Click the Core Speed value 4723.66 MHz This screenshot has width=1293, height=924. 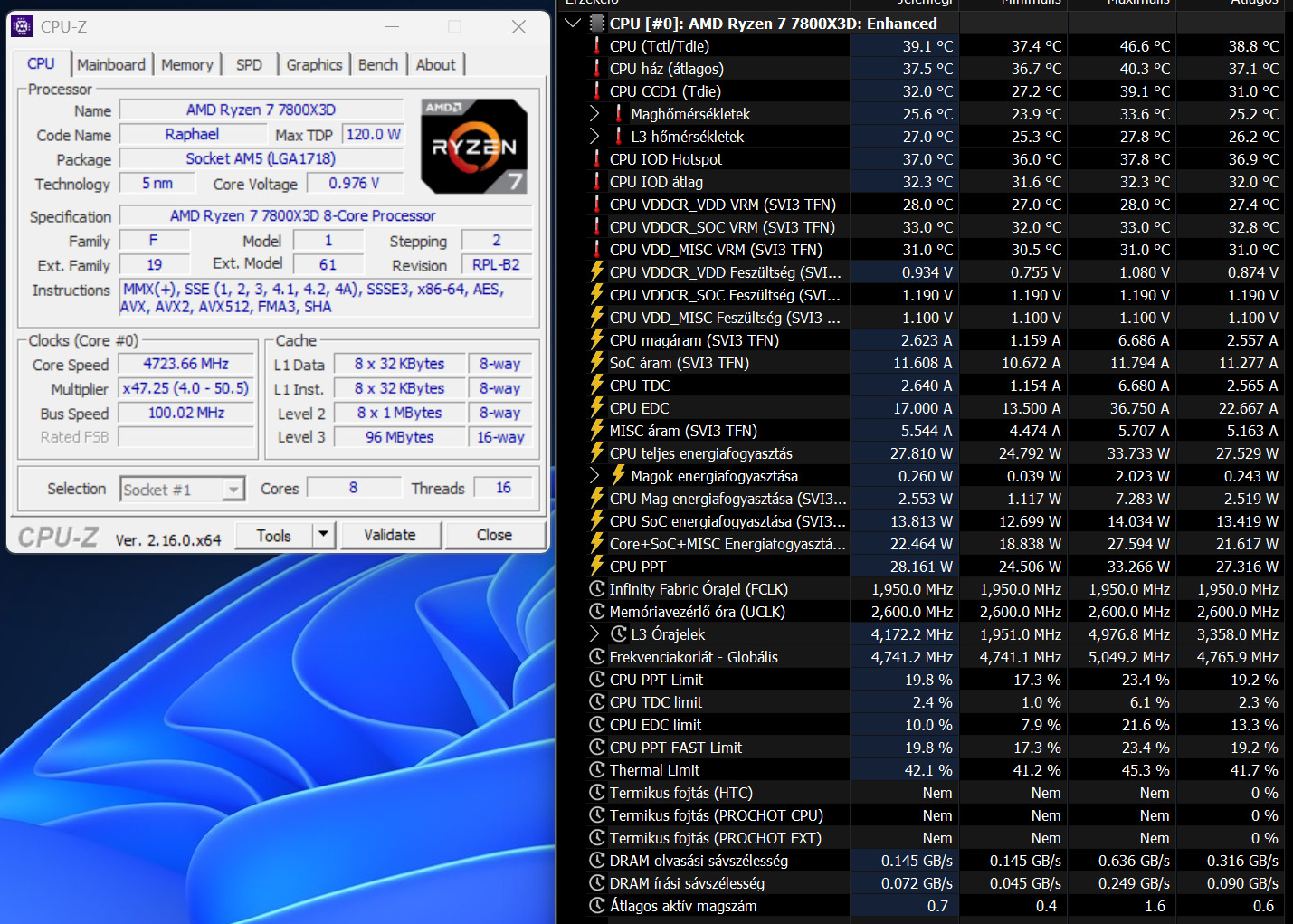[186, 364]
